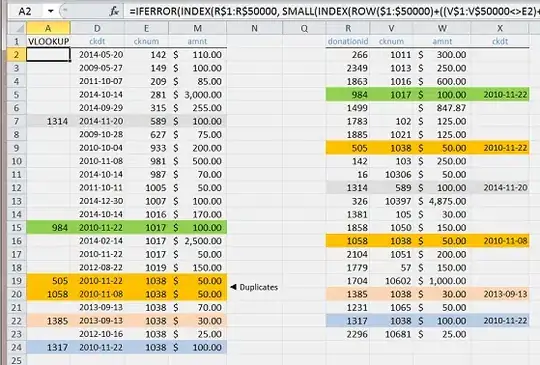The height and width of the screenshot is (365, 540).
Task: Select column V header
Action: pos(392,28)
